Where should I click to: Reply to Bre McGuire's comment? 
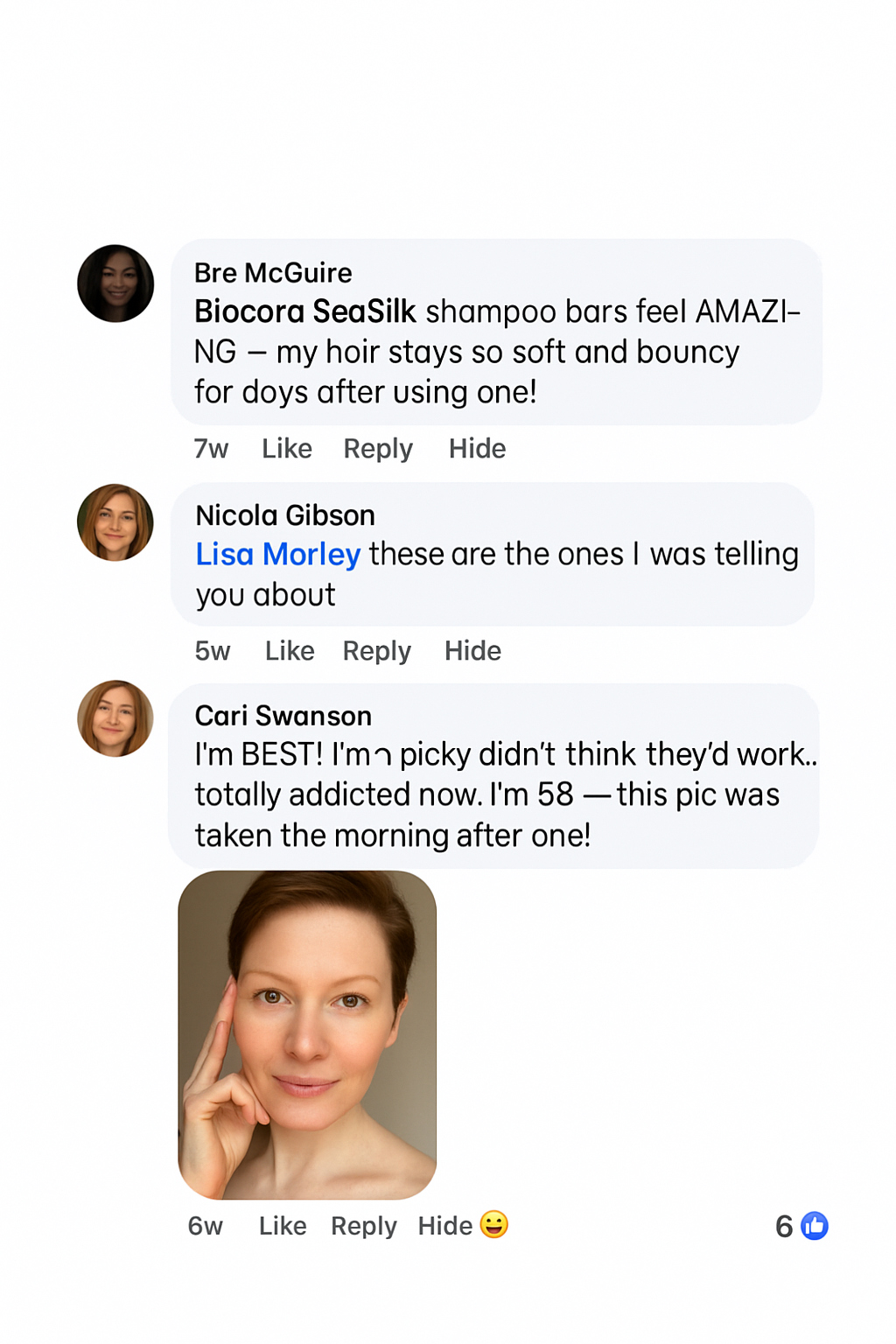coord(378,449)
